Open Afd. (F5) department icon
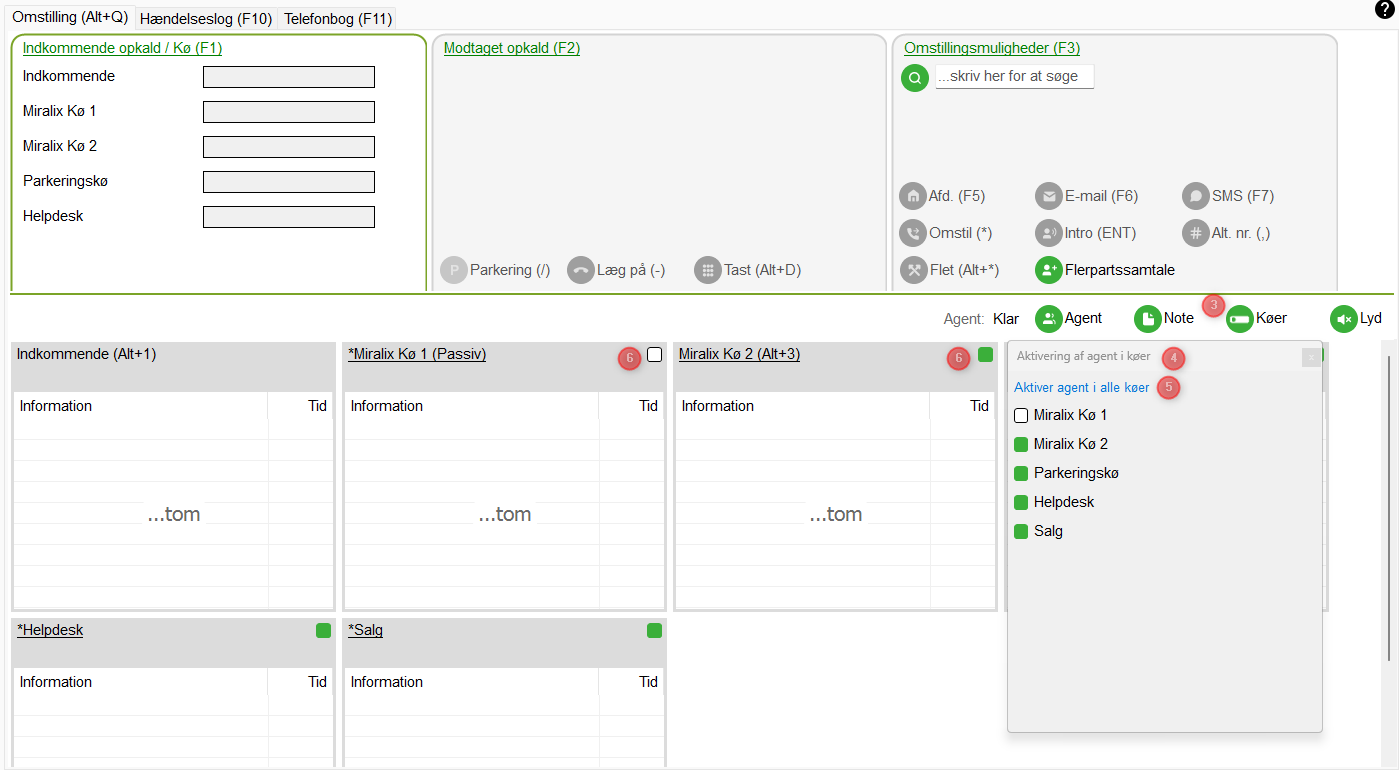This screenshot has height=770, width=1399. click(912, 196)
